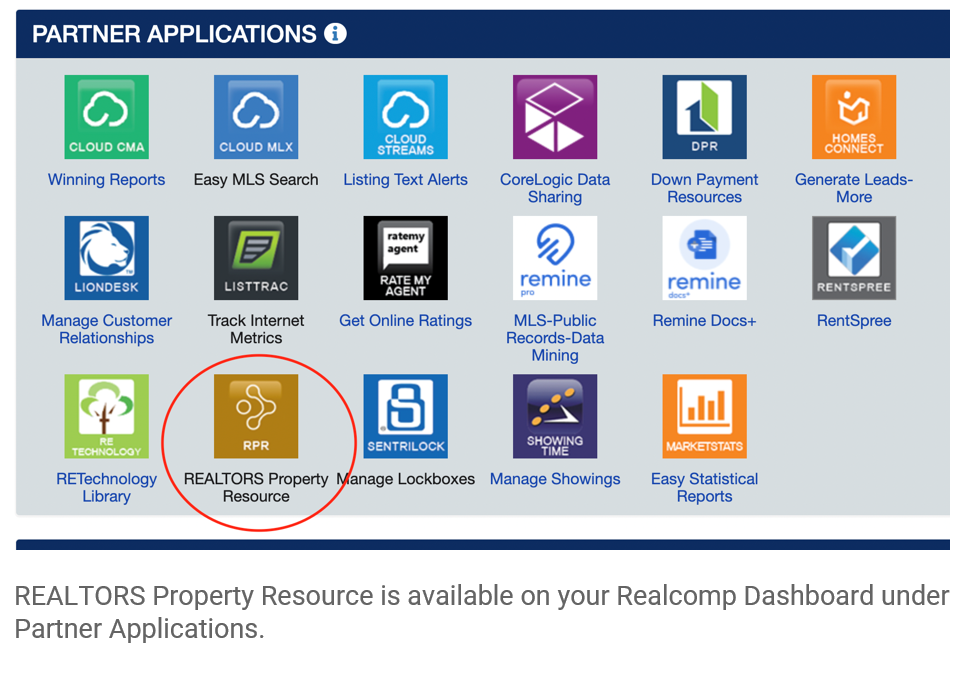
Task: Follow the Manage Showings link
Action: click(555, 479)
